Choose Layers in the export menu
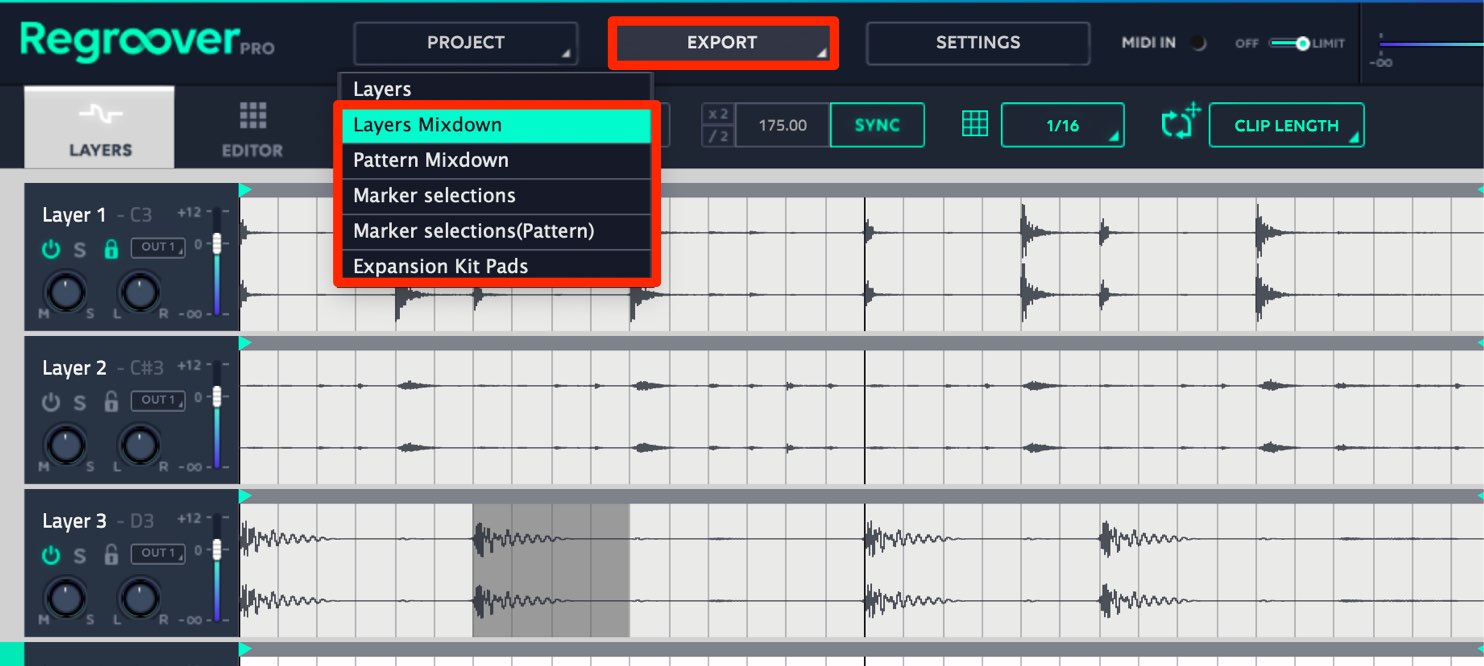The width and height of the screenshot is (1484, 666). tap(495, 89)
